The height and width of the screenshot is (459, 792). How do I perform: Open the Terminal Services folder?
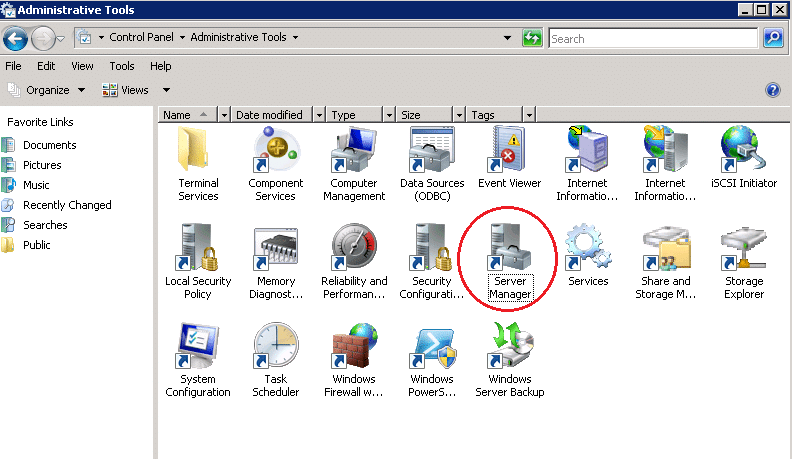click(x=197, y=164)
